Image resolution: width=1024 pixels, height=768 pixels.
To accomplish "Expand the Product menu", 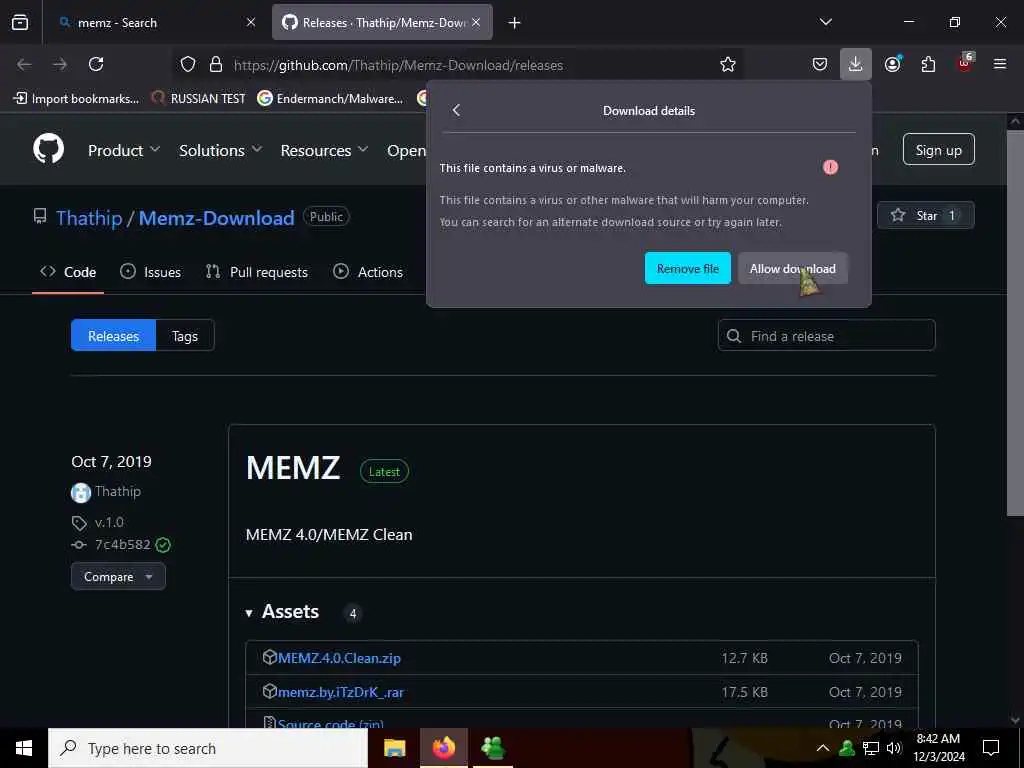I will pos(124,150).
